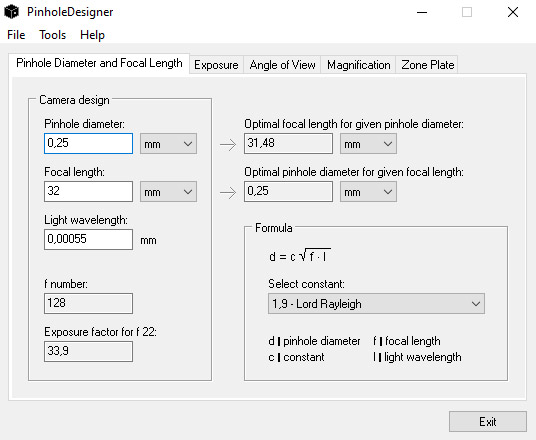Screen dimensions: 536x440
Task: Open the Optimal focal length unit dropdown
Action: tap(368, 144)
